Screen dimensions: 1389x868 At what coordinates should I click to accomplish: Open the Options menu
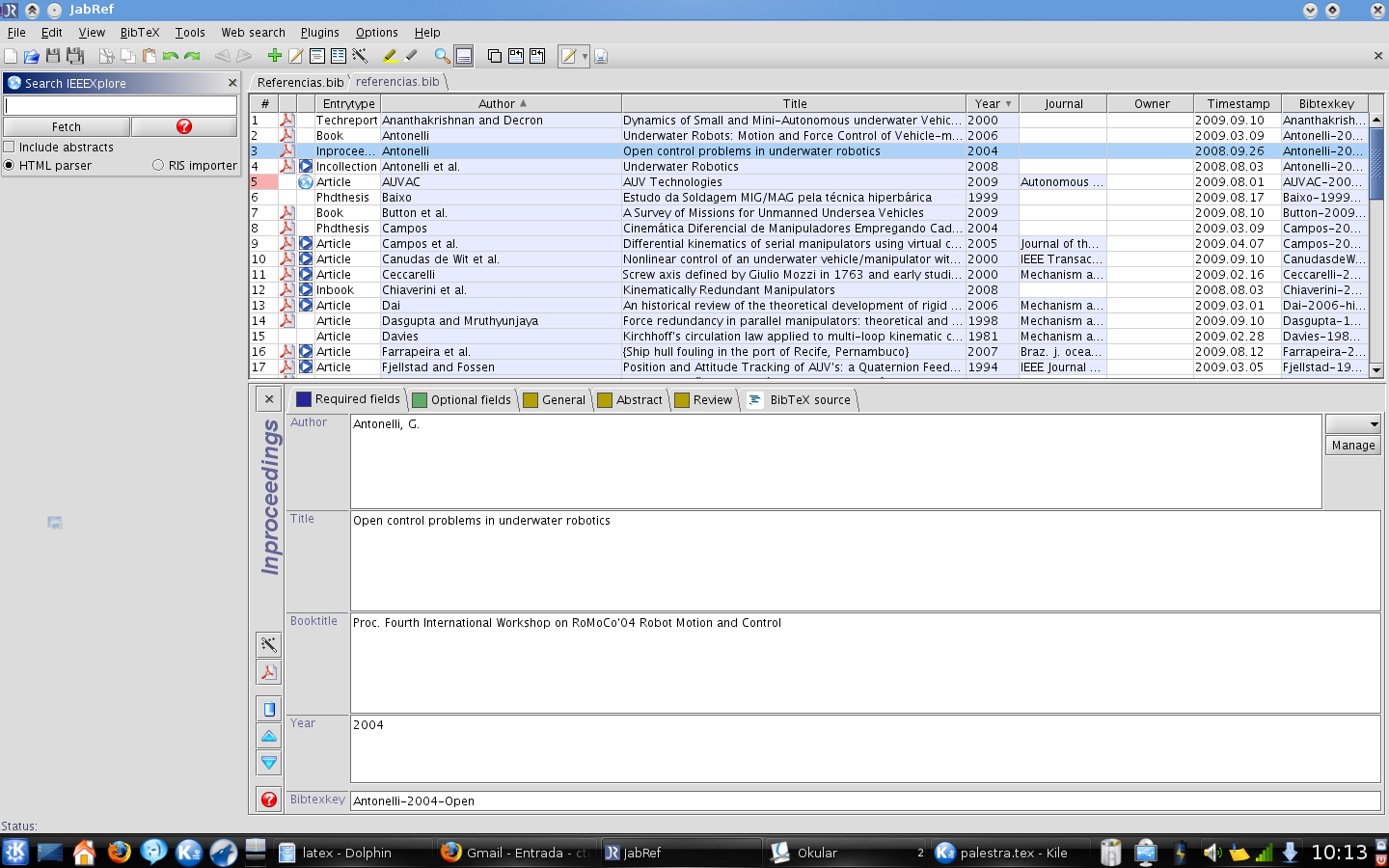[x=376, y=32]
